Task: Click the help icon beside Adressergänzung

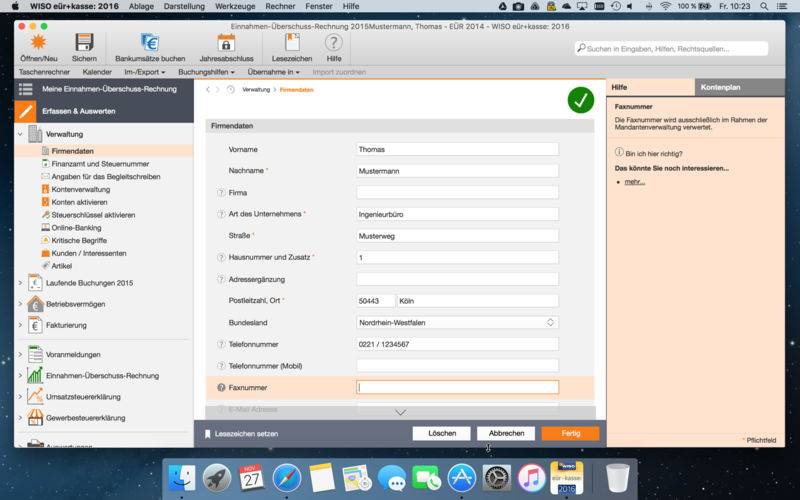Action: [x=221, y=280]
